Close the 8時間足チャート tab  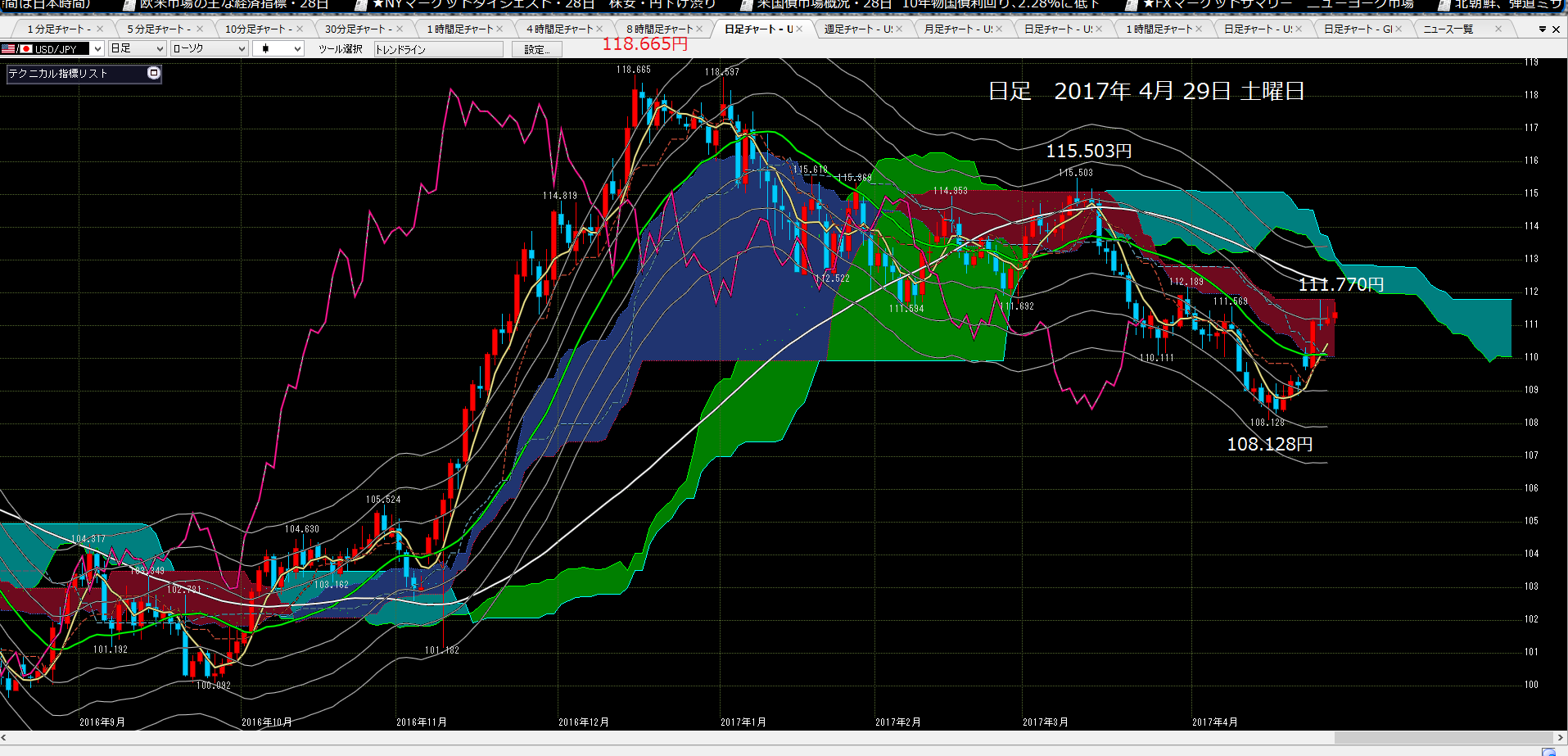[699, 29]
